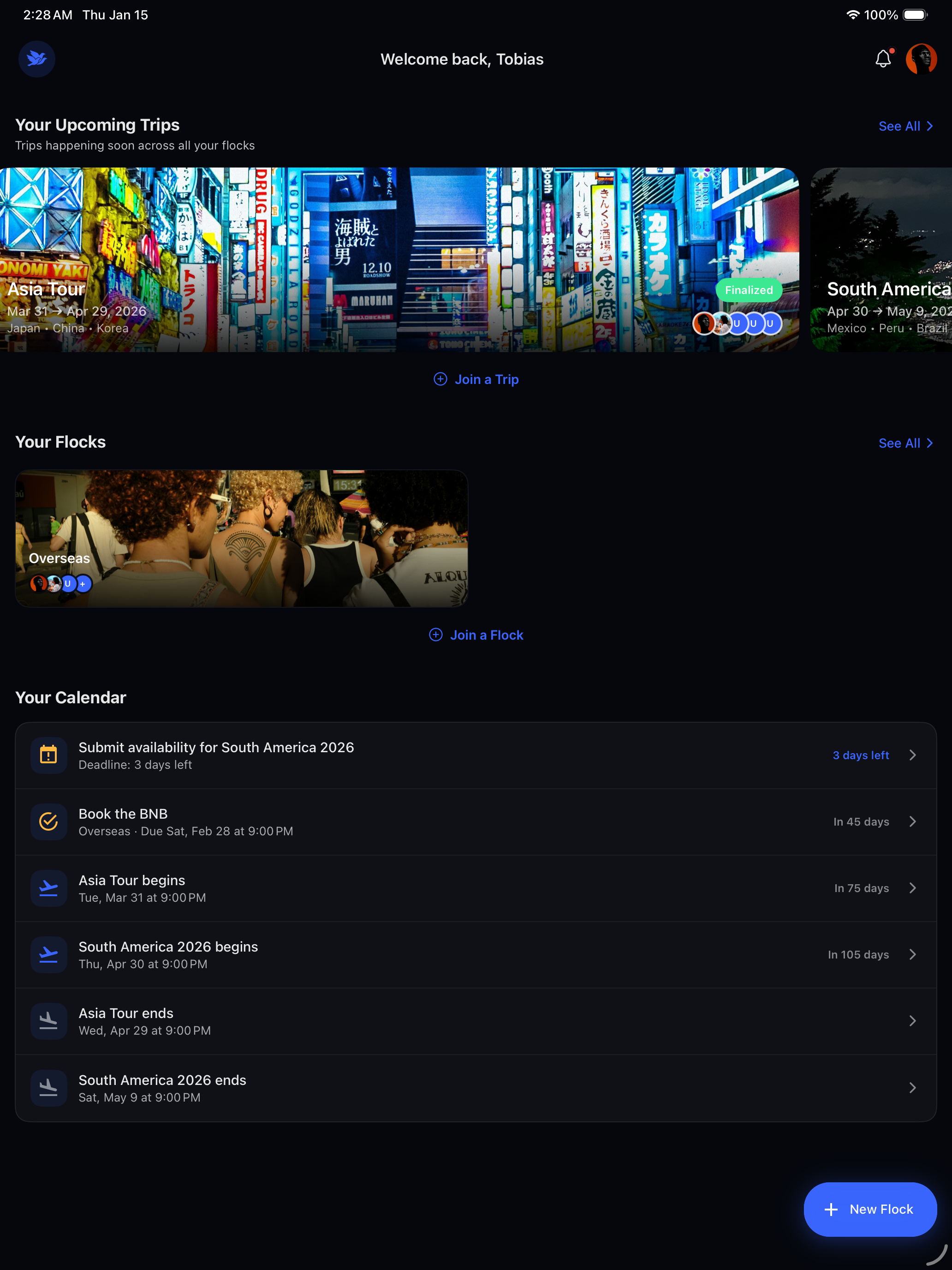Tap the plus avatar on Overseas flock
The image size is (952, 1270).
tap(83, 584)
